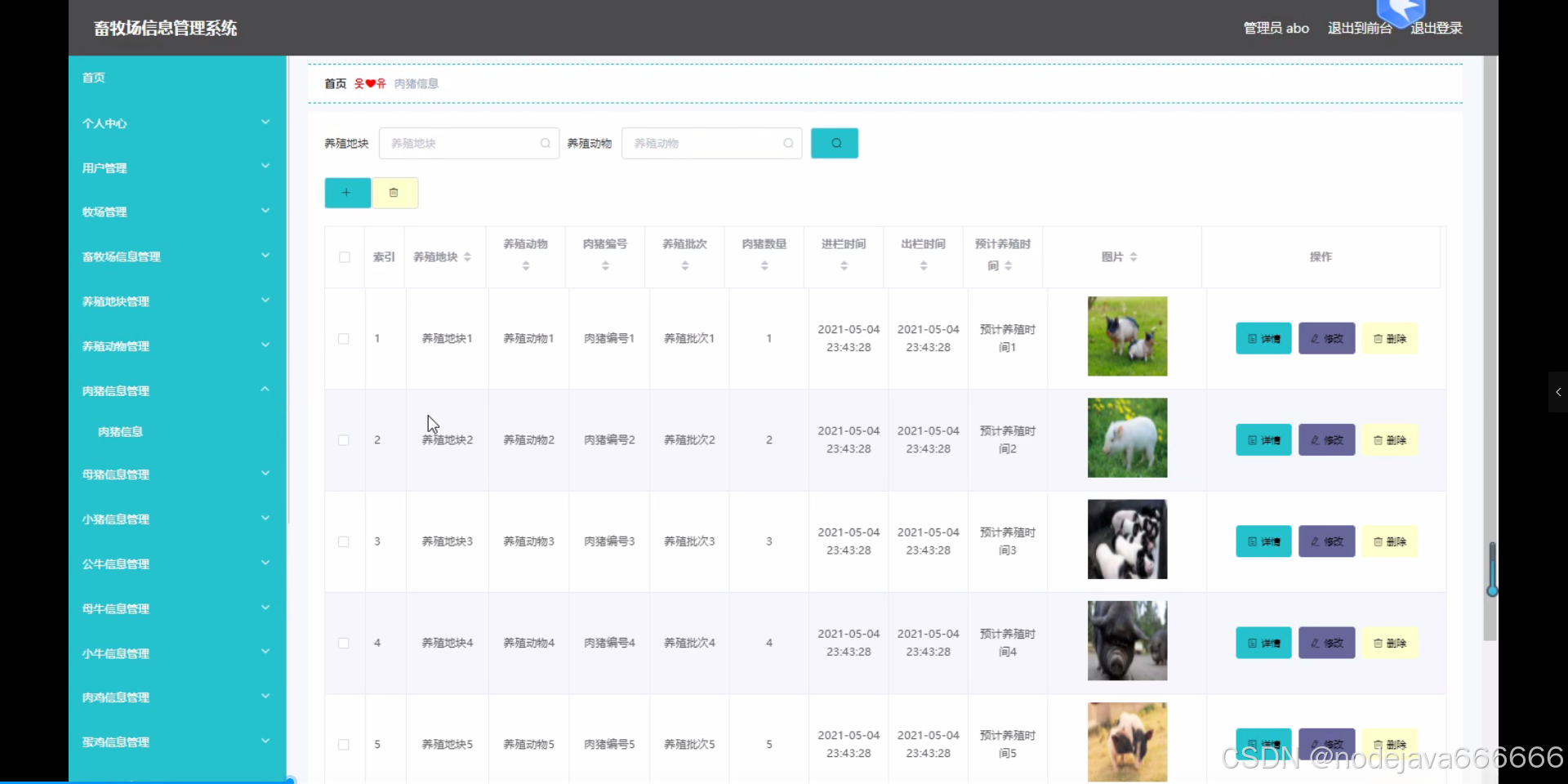Image resolution: width=1568 pixels, height=784 pixels.
Task: Click magnifier icon inside 养殖动物 search field
Action: point(788,143)
